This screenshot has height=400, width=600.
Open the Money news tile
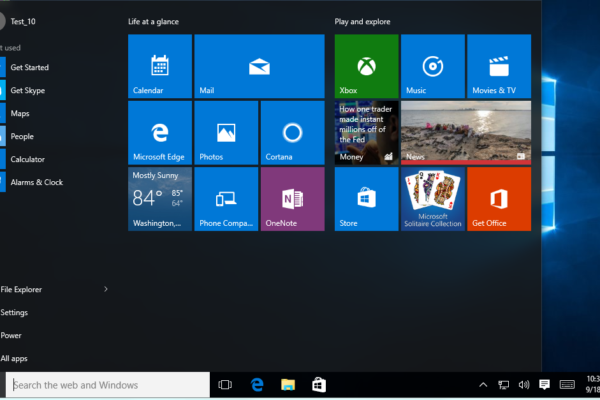(x=367, y=133)
